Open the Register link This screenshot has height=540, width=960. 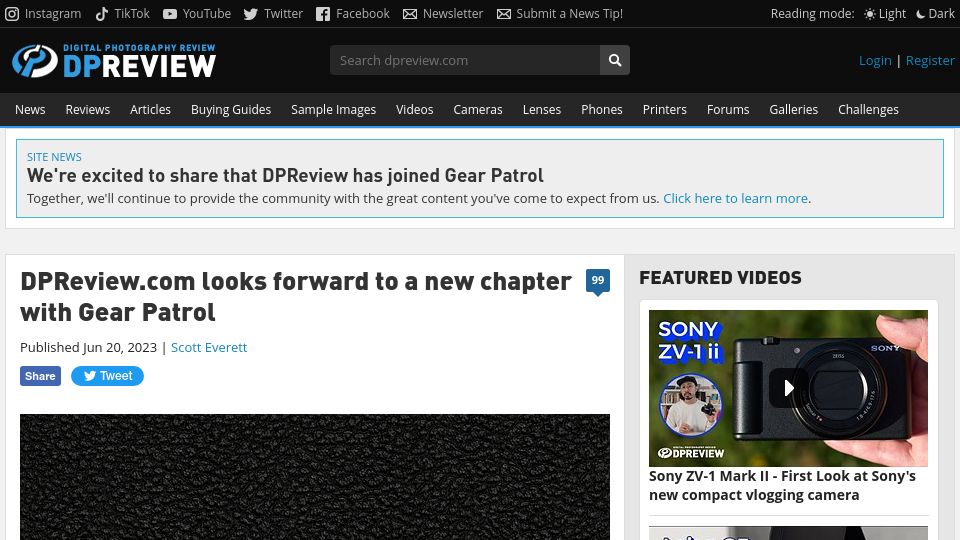click(930, 61)
